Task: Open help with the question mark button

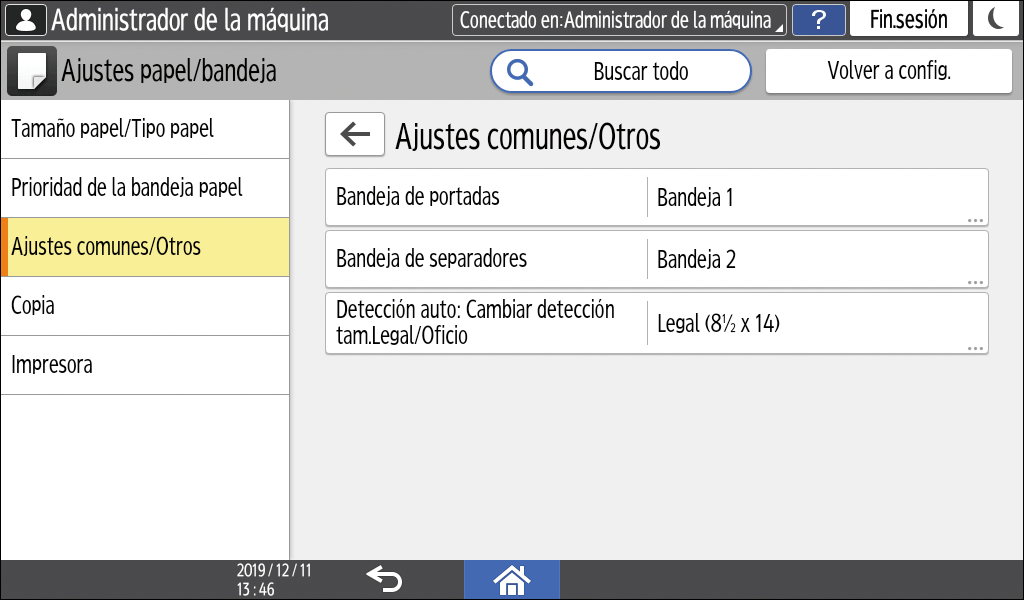Action: pyautogui.click(x=819, y=20)
